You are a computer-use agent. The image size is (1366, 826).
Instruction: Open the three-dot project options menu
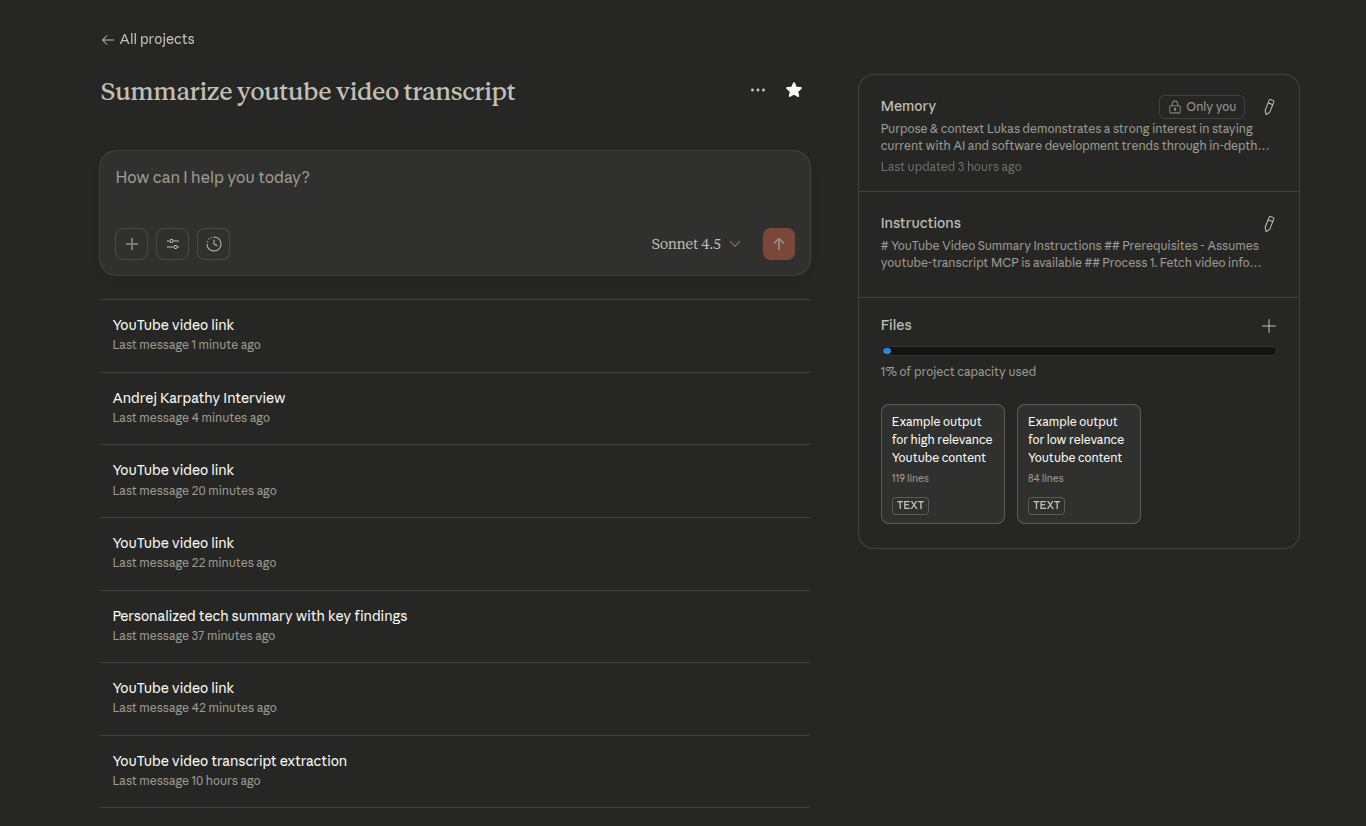click(x=758, y=90)
